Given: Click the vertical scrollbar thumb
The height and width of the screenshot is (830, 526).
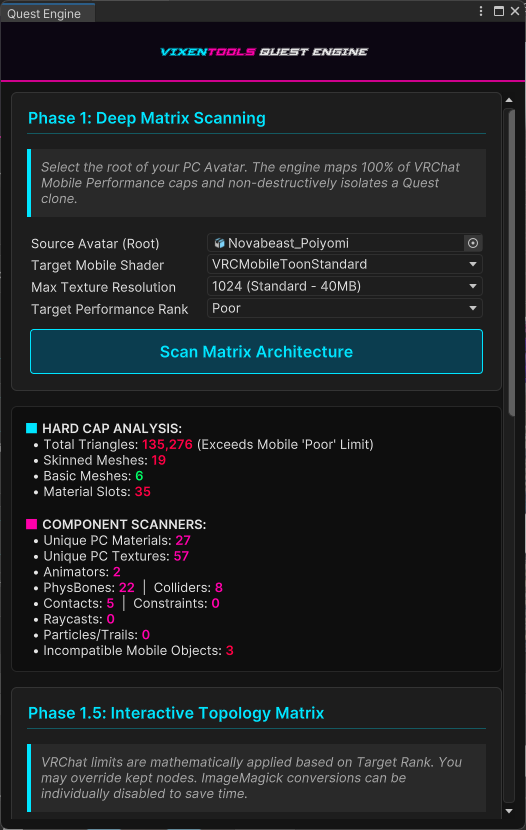Looking at the screenshot, I should (511, 263).
